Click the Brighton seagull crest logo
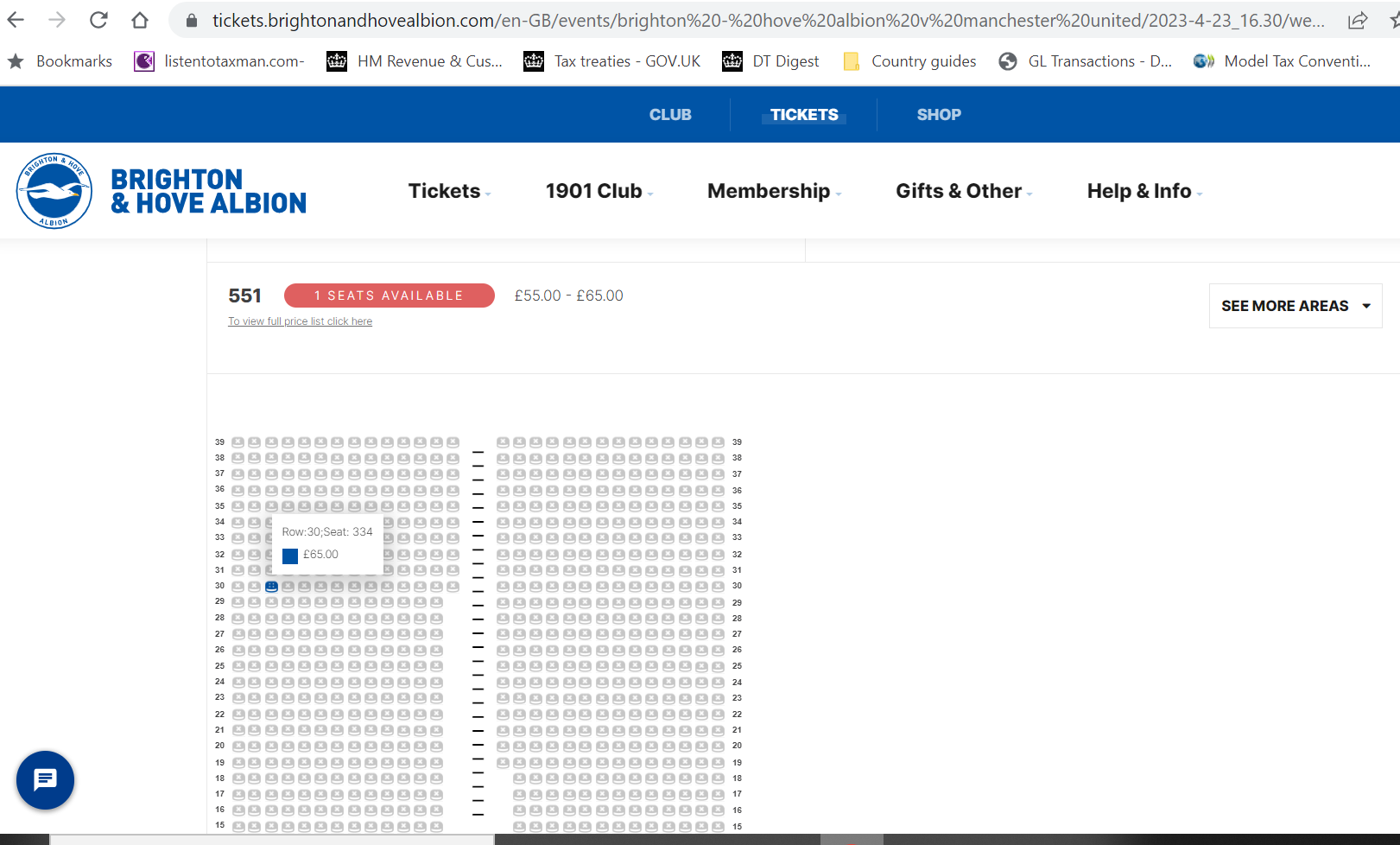The width and height of the screenshot is (1400, 845). (x=54, y=191)
